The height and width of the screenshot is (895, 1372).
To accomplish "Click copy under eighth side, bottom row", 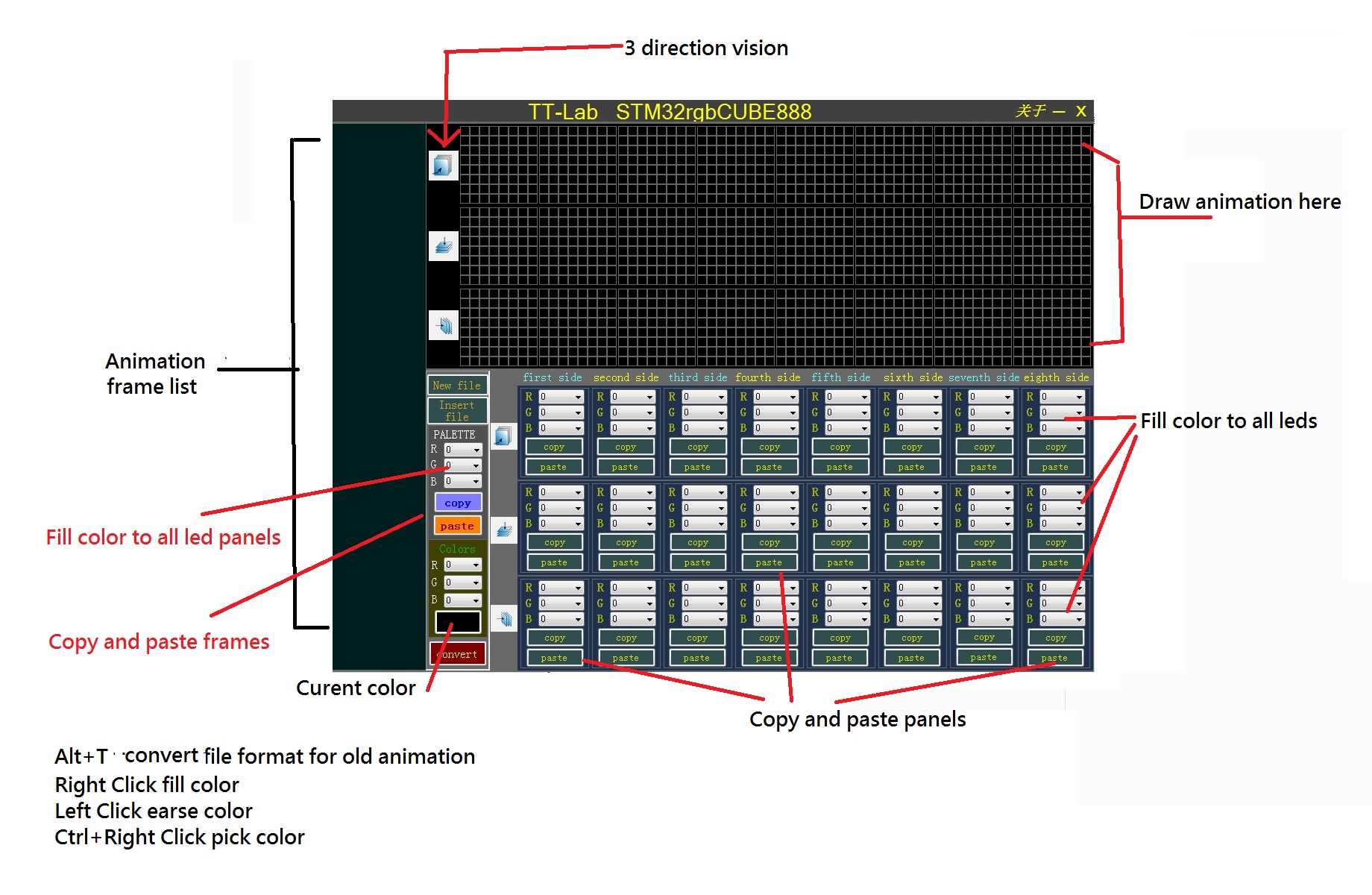I will point(1055,638).
